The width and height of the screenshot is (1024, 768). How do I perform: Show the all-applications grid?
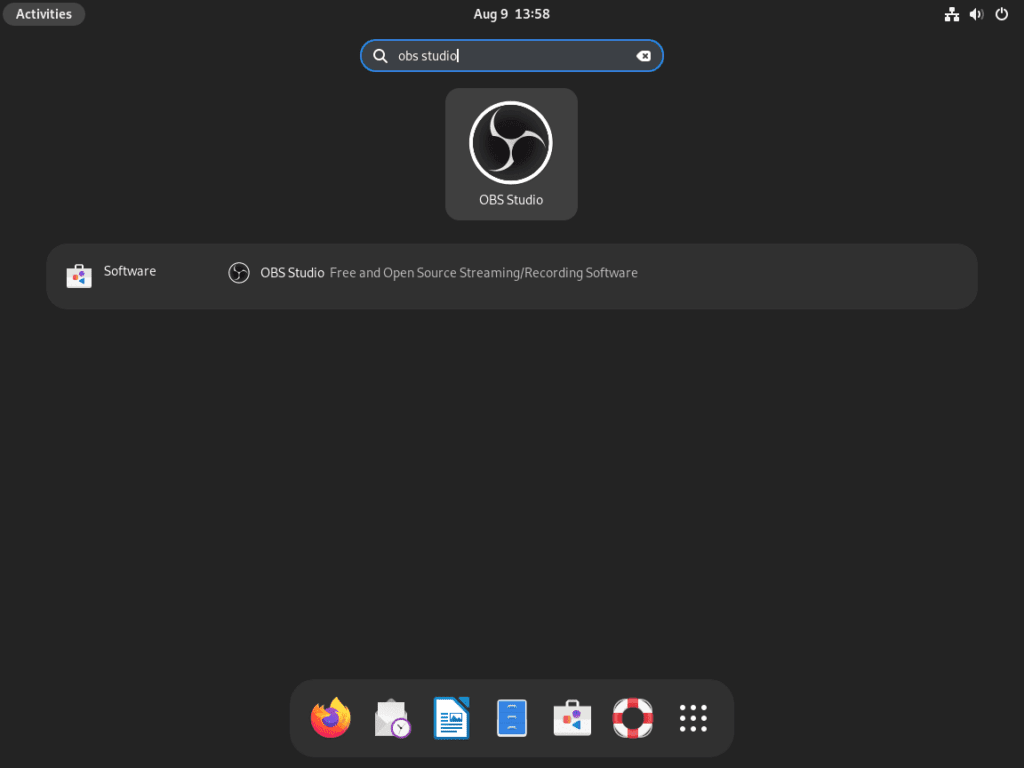pyautogui.click(x=692, y=717)
